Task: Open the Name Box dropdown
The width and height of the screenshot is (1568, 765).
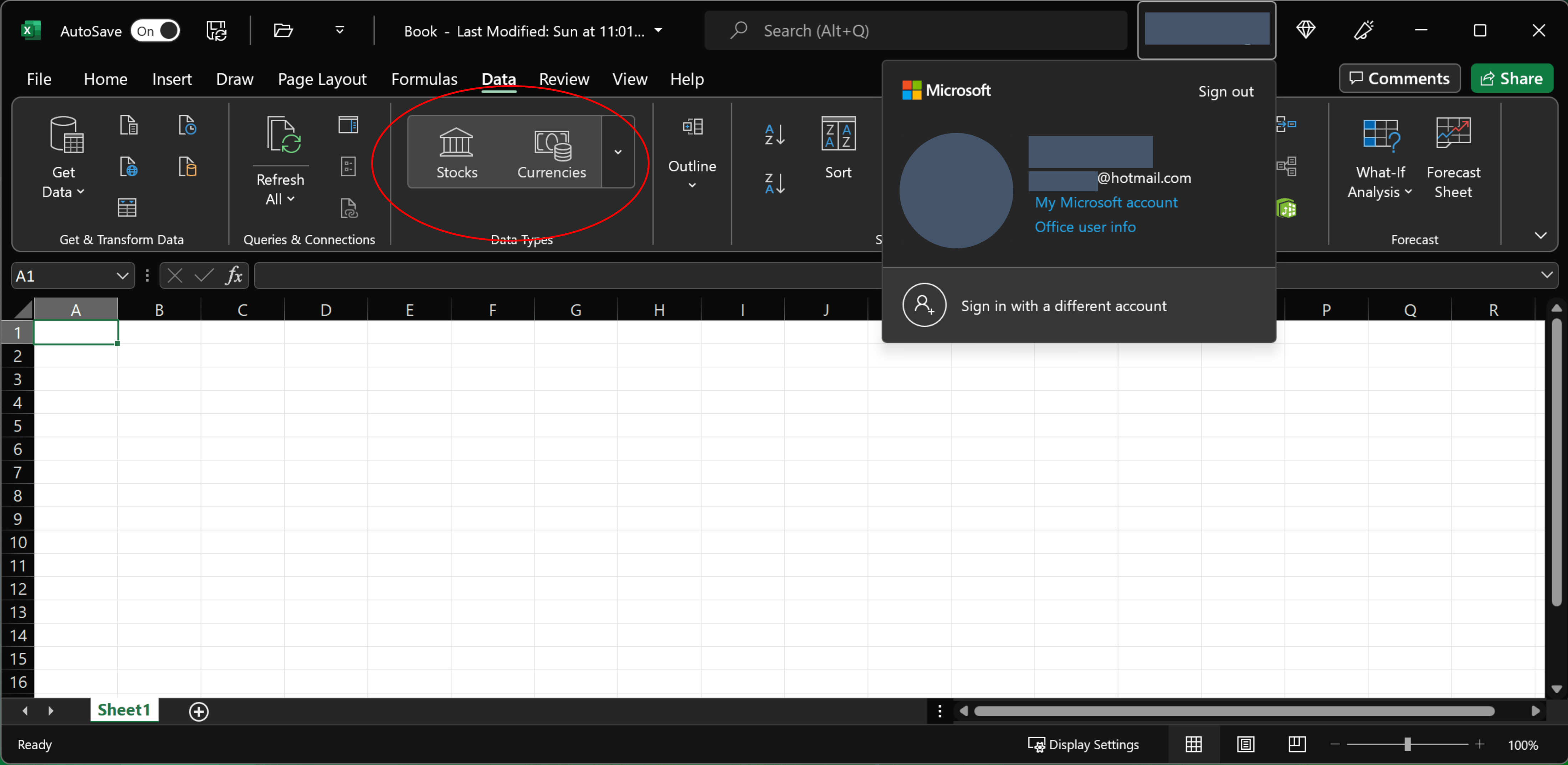Action: pyautogui.click(x=122, y=276)
